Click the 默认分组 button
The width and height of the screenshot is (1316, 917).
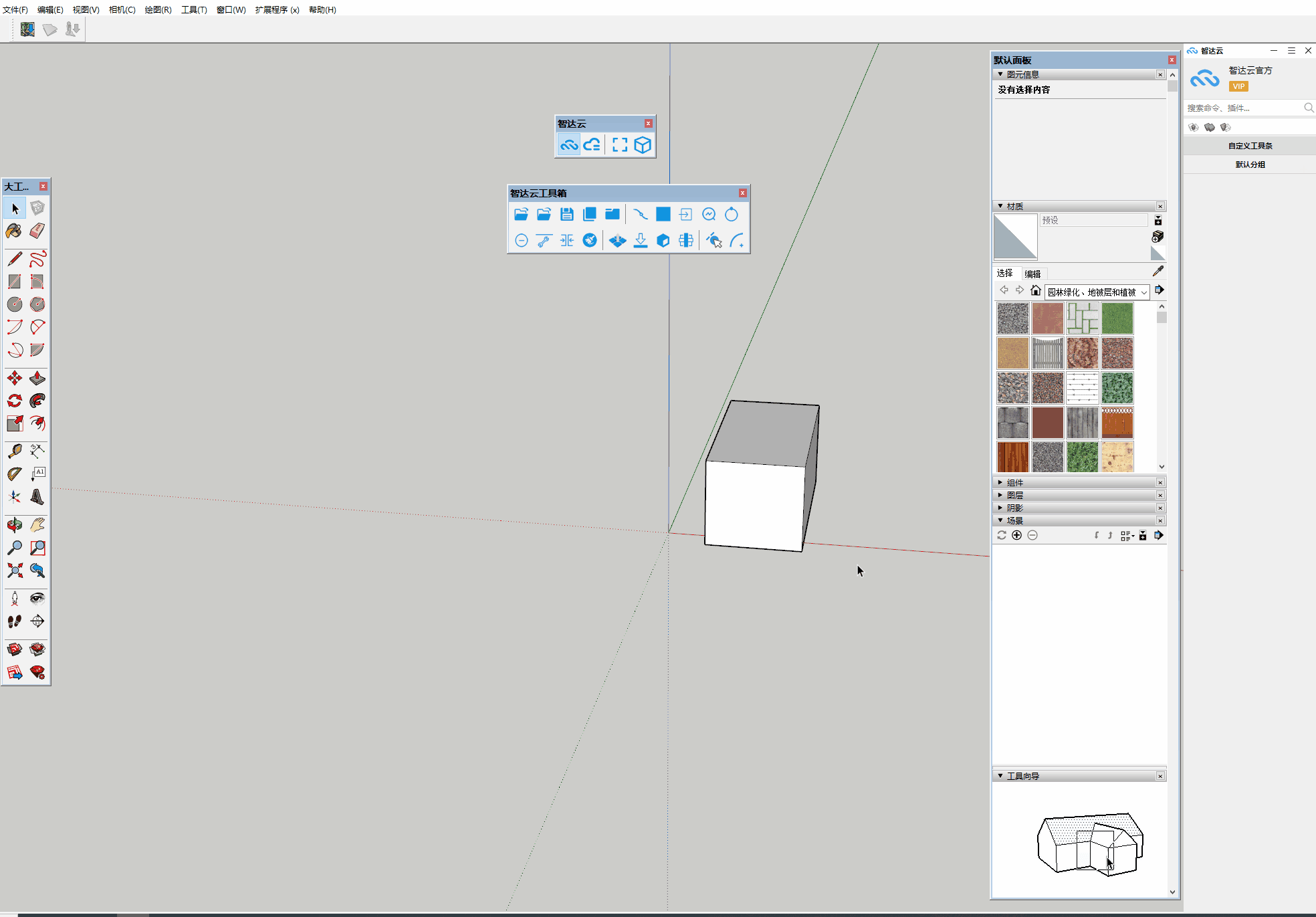[1250, 165]
